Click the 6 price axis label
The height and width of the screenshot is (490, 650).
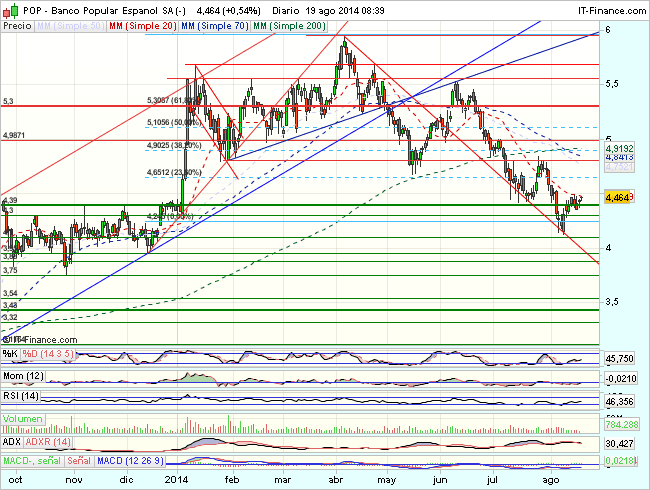(x=608, y=29)
